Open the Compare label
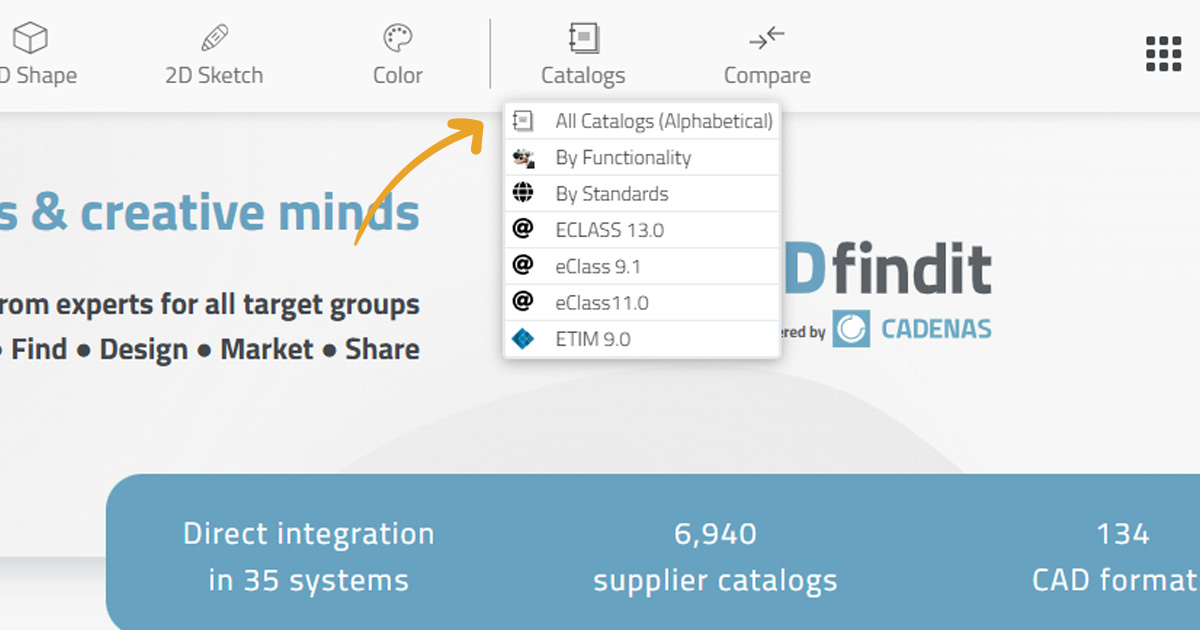The height and width of the screenshot is (630, 1200). click(767, 76)
